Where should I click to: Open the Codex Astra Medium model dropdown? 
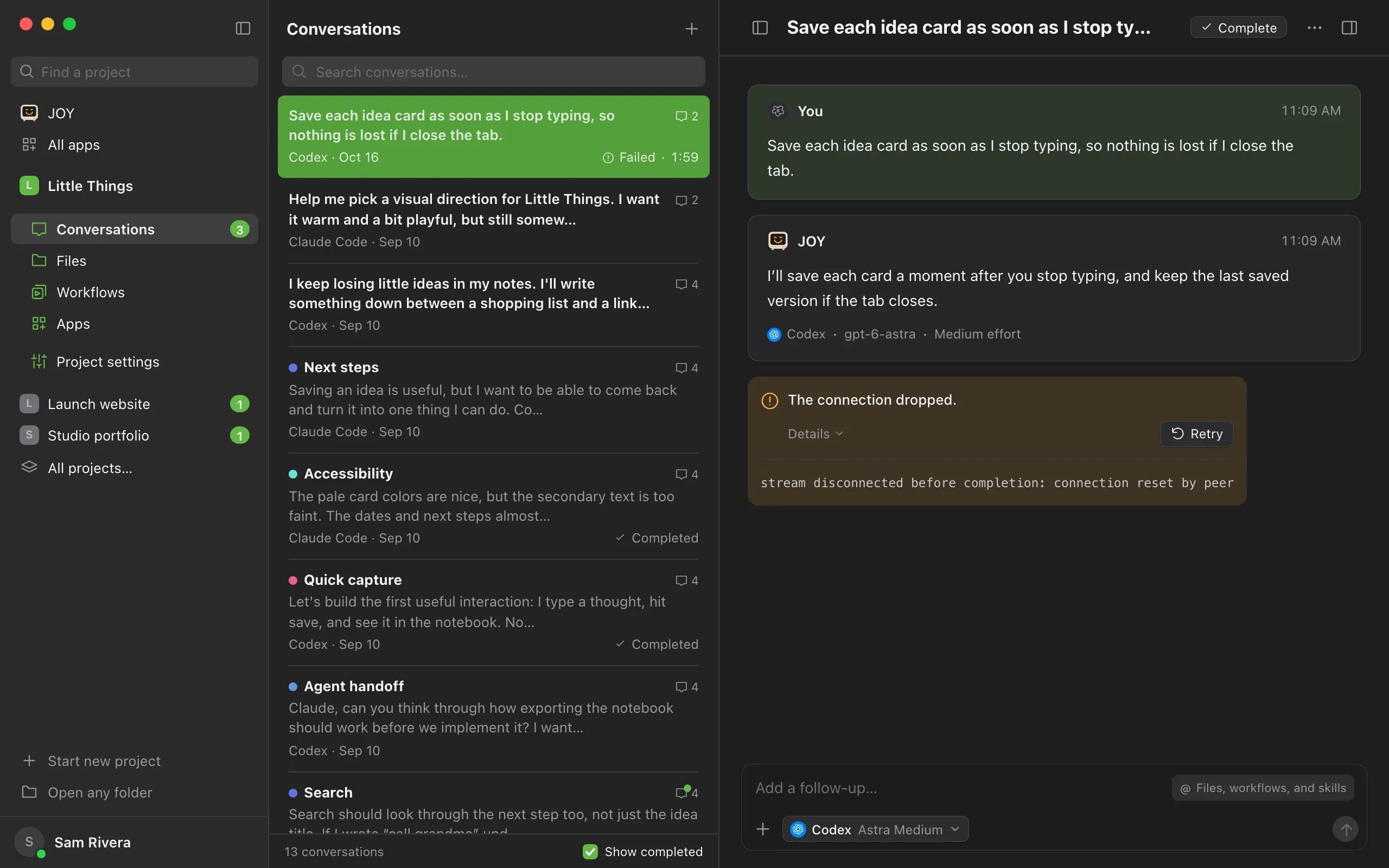click(x=875, y=829)
